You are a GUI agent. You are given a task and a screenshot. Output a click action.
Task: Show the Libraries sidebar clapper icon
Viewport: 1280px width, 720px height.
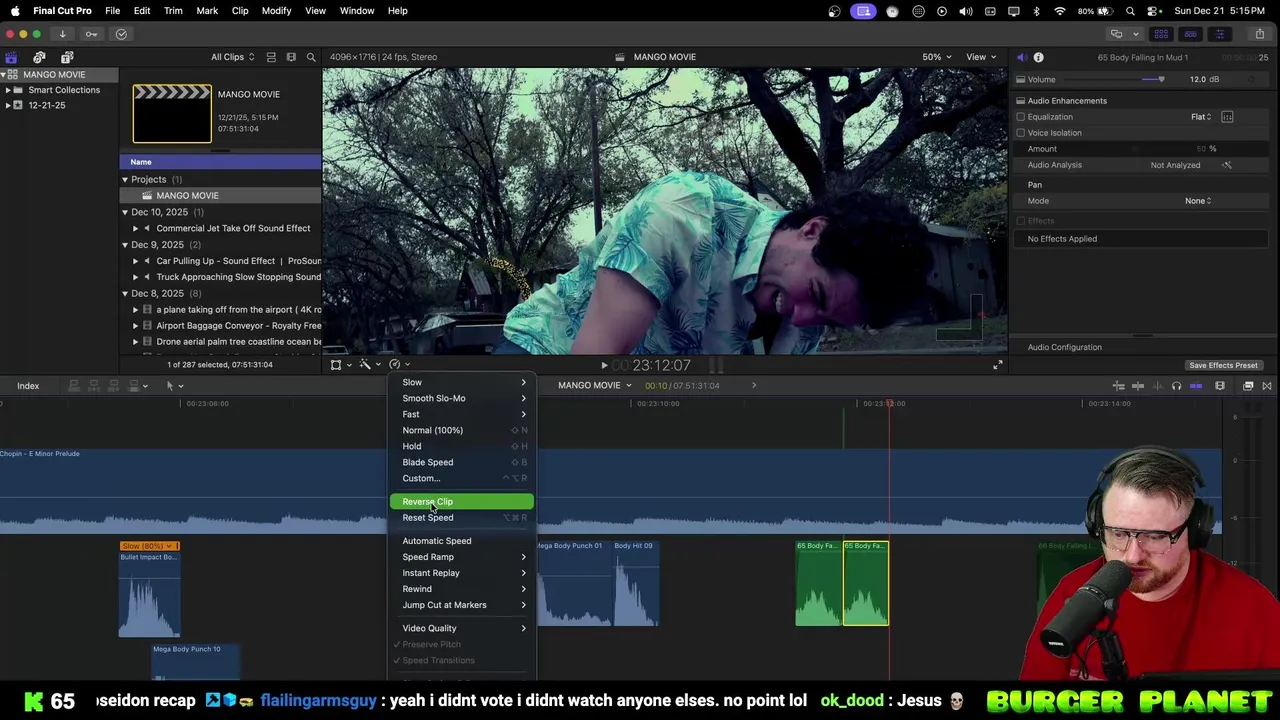coord(11,57)
